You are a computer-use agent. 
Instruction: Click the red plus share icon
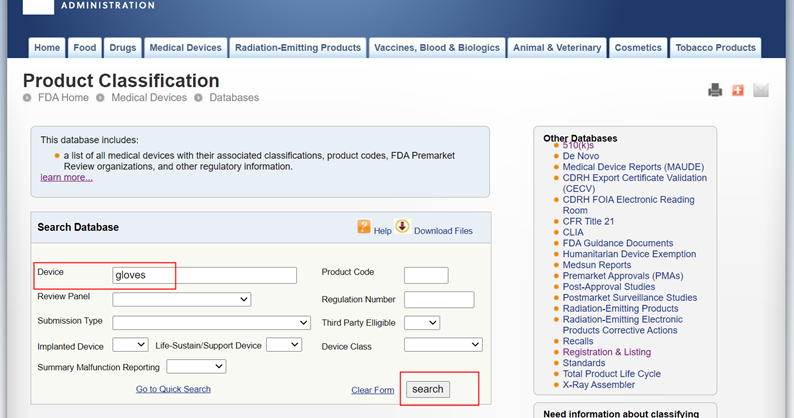[738, 91]
